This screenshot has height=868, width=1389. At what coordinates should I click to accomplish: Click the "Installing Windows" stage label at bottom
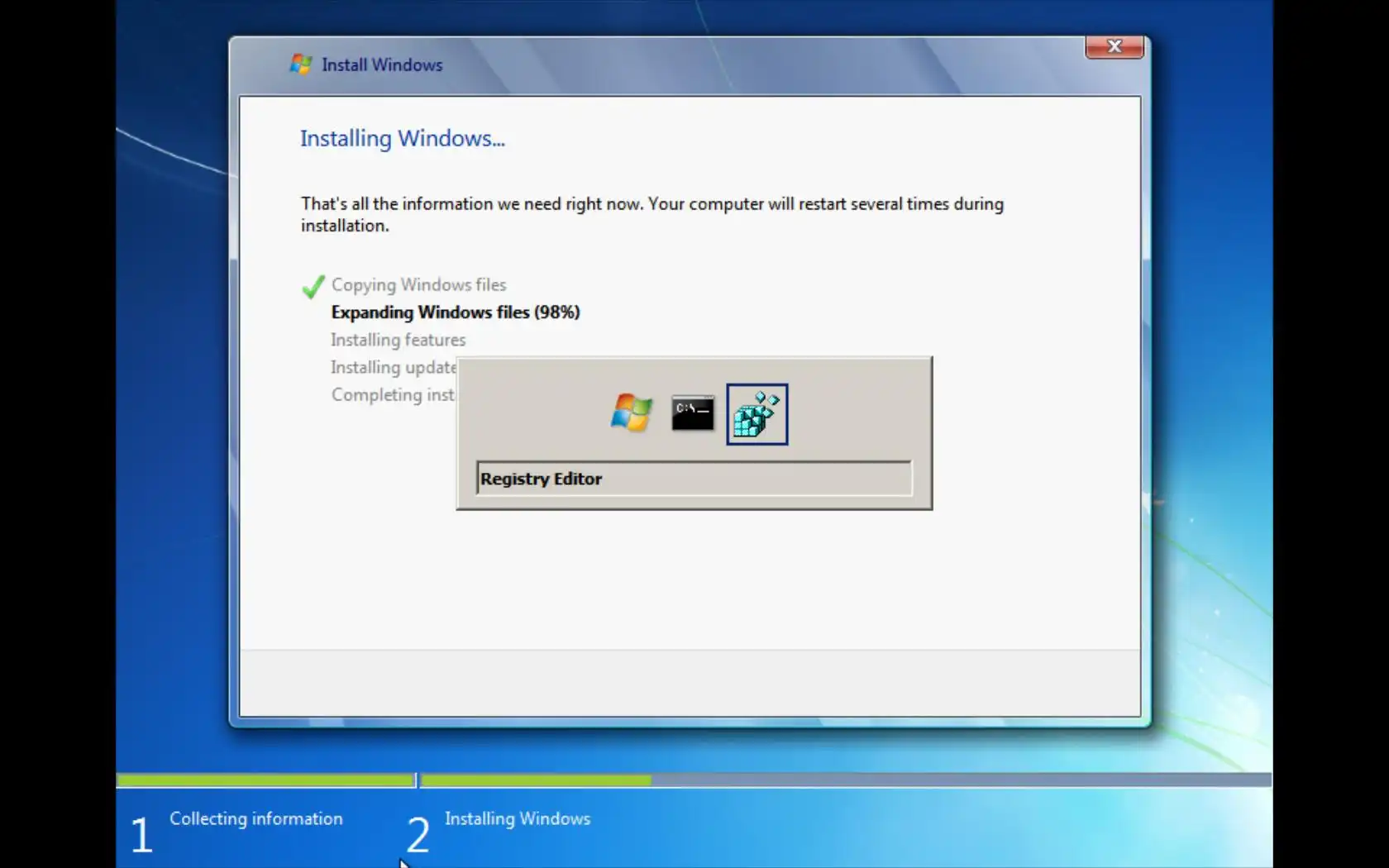[518, 818]
